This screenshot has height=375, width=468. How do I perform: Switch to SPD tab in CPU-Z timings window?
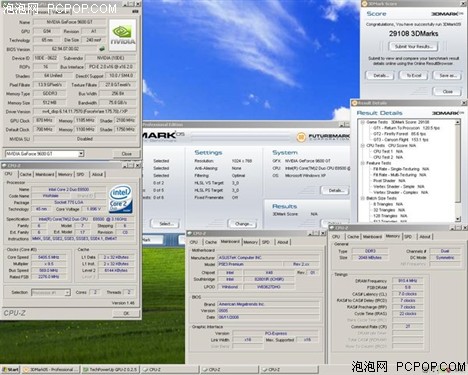[x=408, y=236]
